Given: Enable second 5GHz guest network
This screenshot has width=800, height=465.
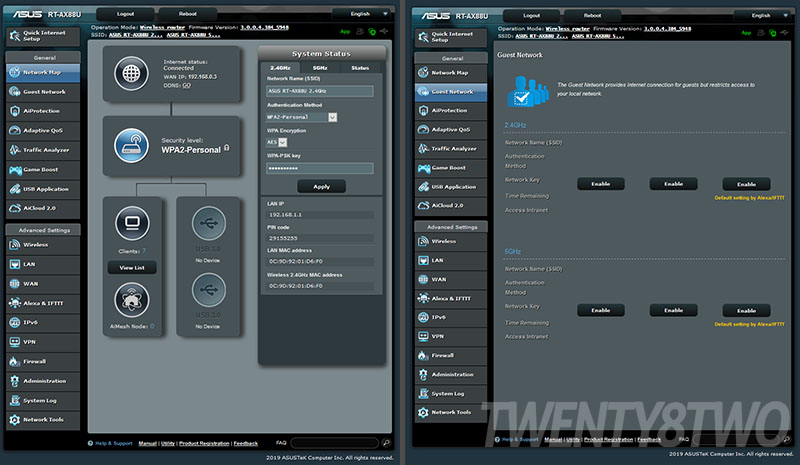Looking at the screenshot, I should (x=673, y=310).
